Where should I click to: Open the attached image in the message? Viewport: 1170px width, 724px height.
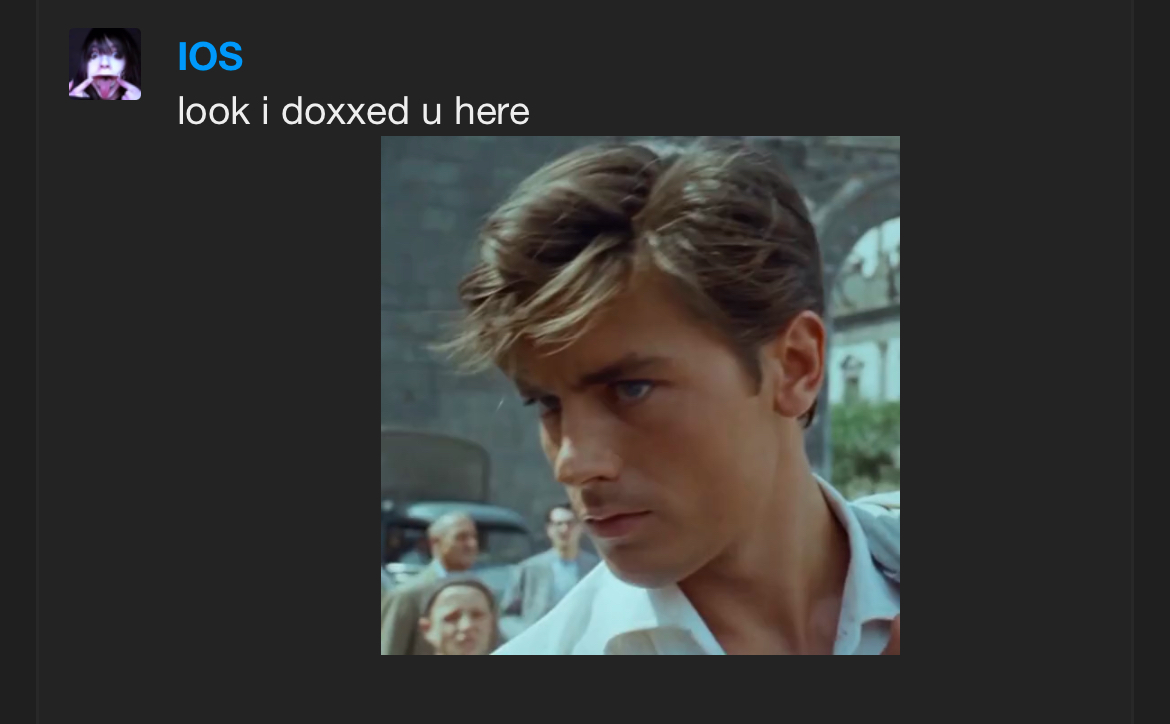(x=640, y=396)
